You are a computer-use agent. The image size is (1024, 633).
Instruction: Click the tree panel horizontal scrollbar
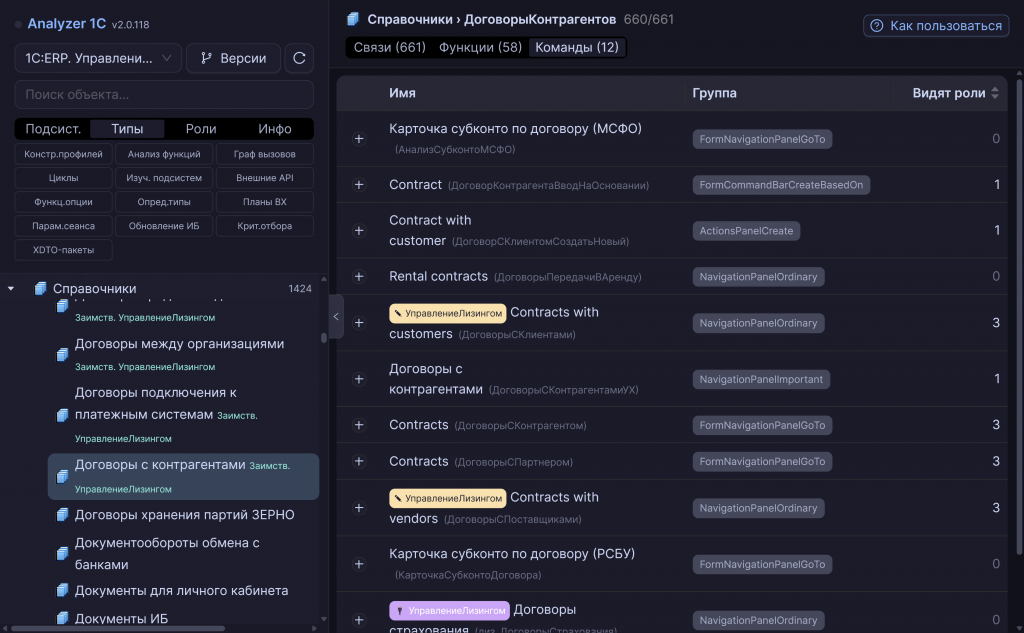click(118, 628)
